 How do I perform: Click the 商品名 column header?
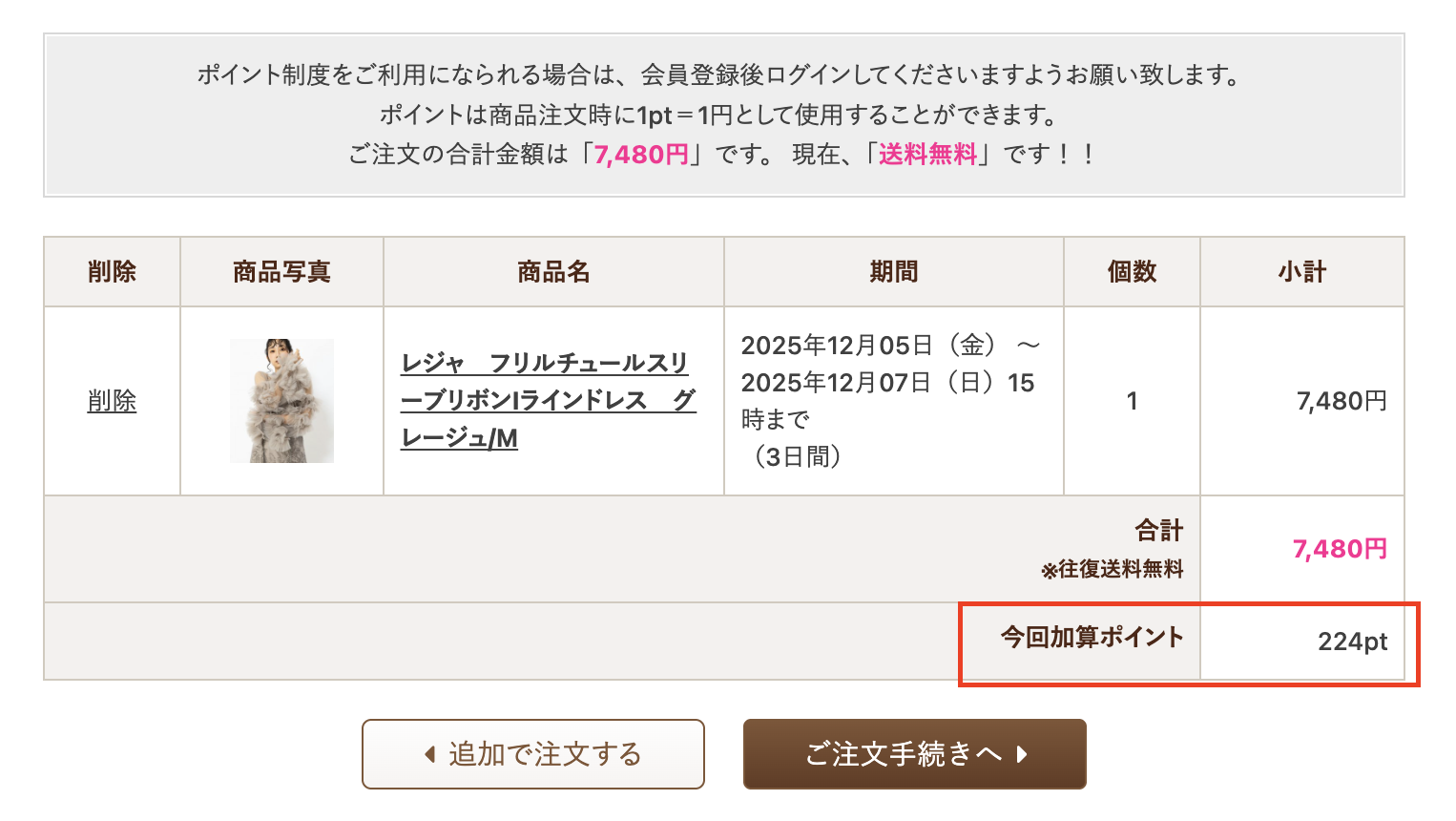point(553,272)
